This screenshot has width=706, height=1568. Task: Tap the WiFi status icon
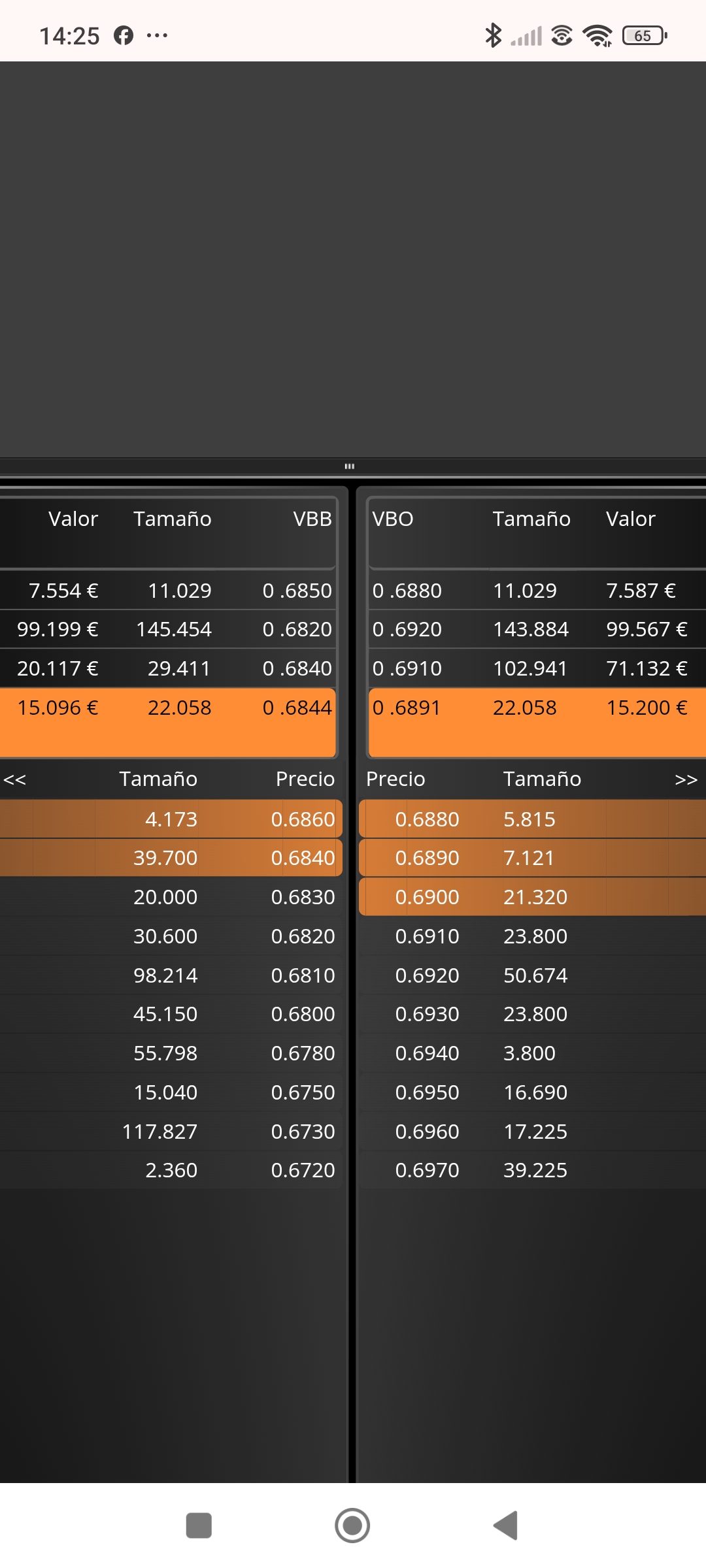point(597,35)
